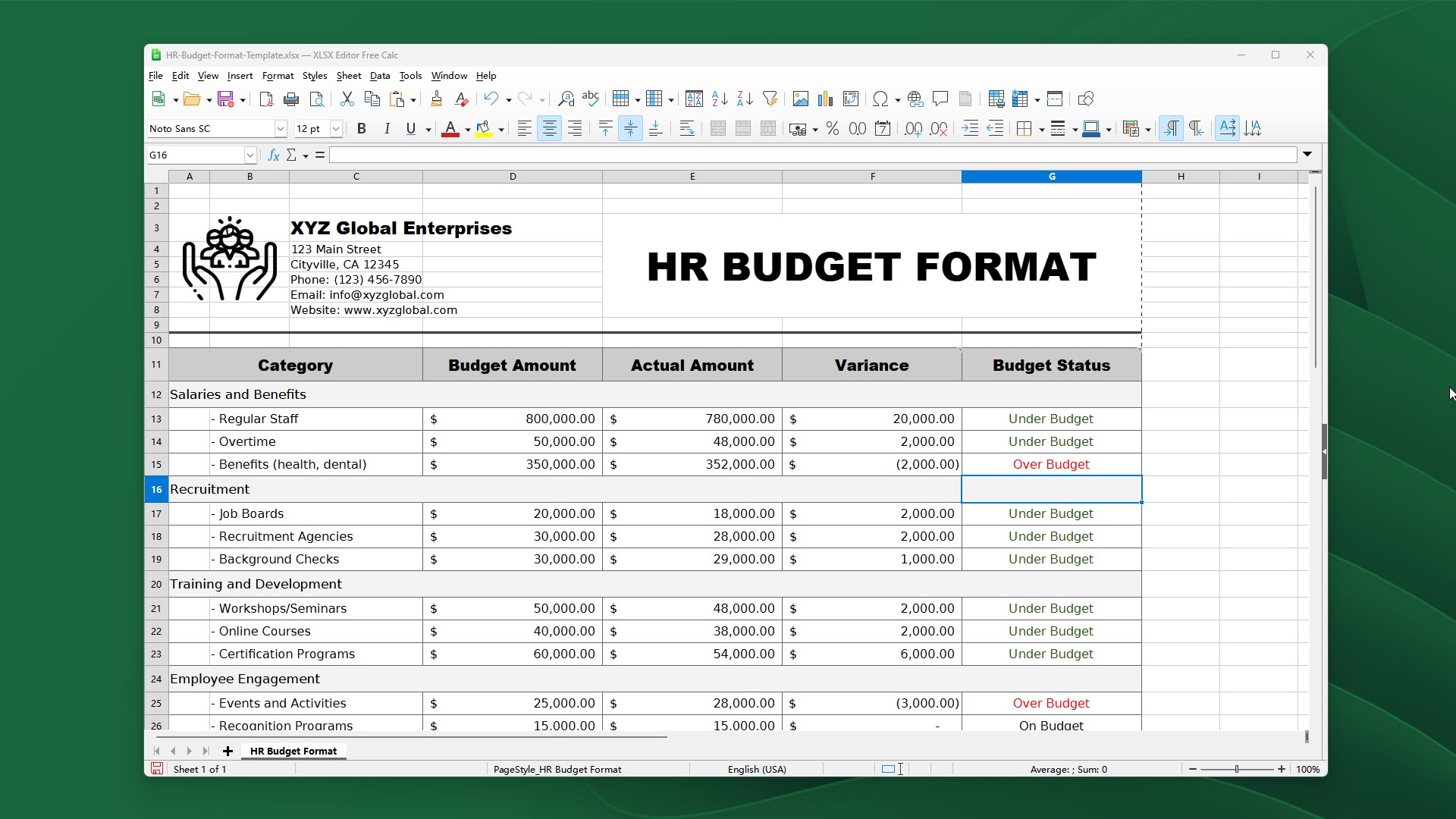The width and height of the screenshot is (1456, 819).
Task: Open Special Character omega icon
Action: pos(880,99)
